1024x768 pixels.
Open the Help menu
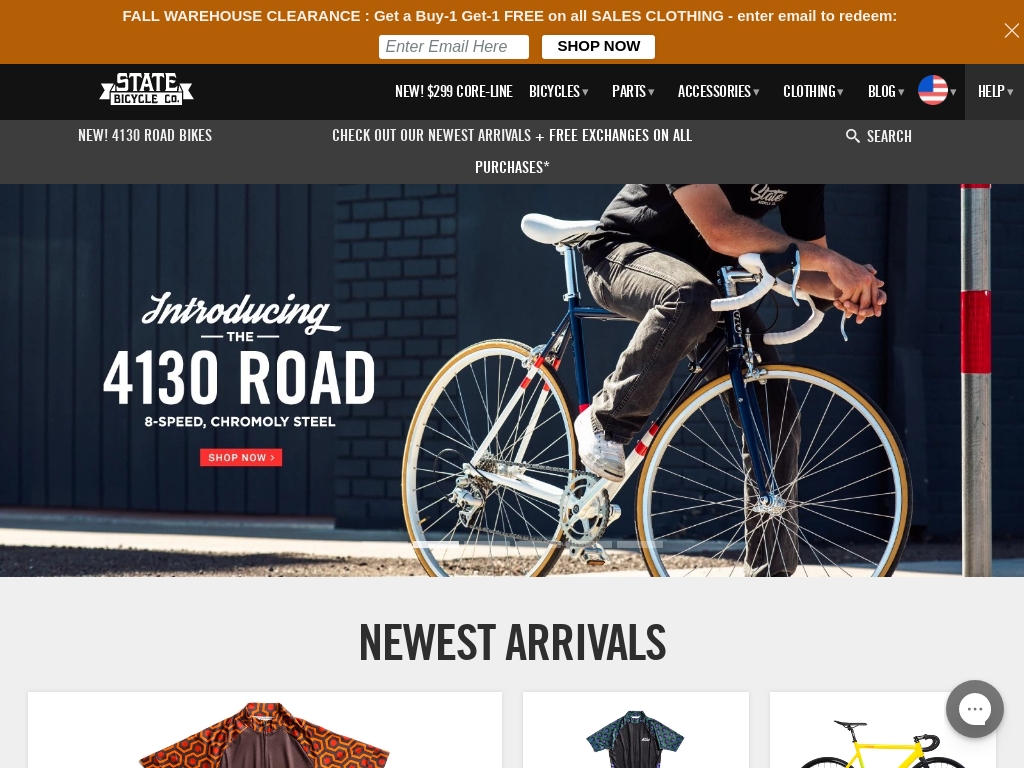pos(995,91)
